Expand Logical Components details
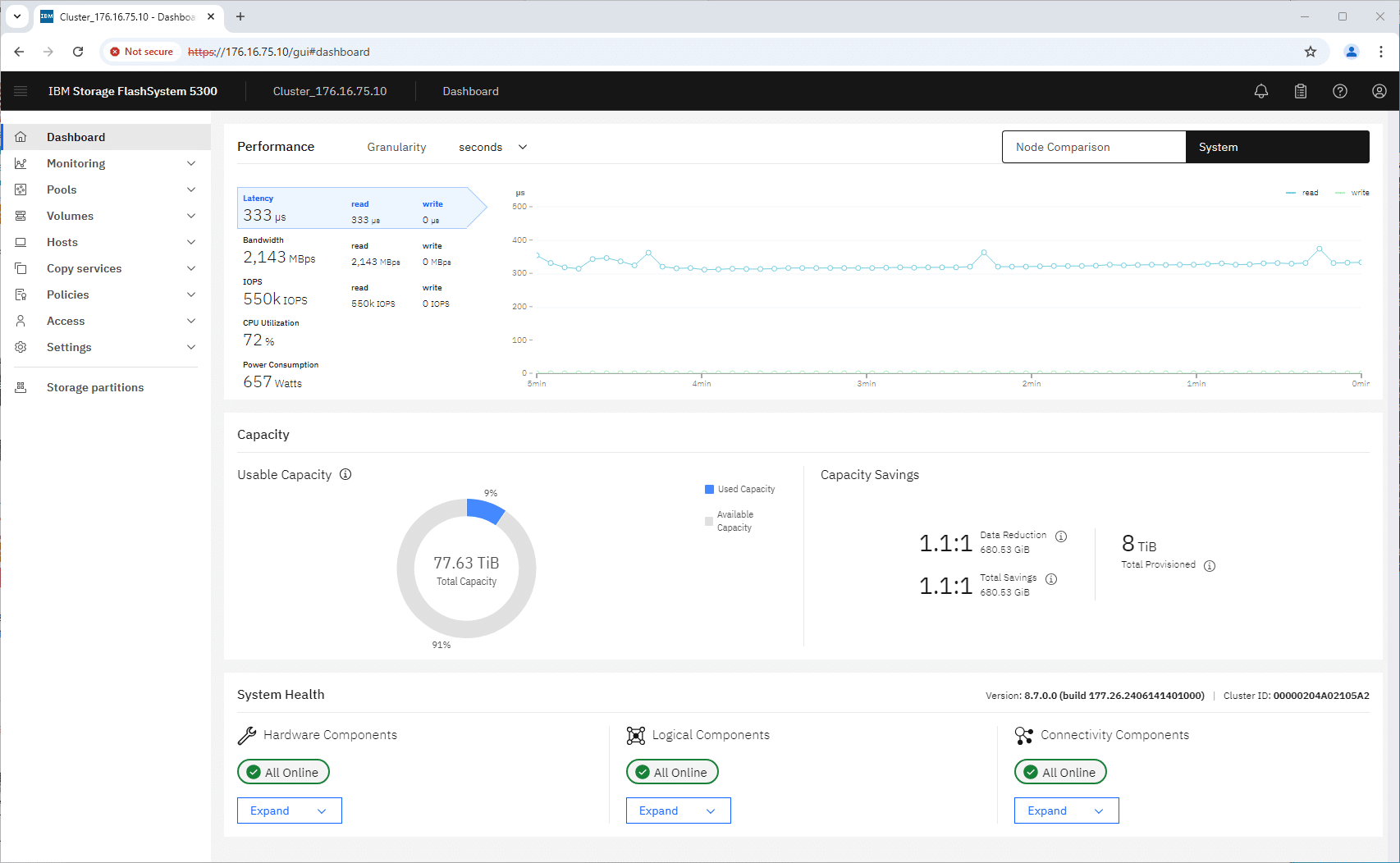1400x863 pixels. [x=679, y=810]
